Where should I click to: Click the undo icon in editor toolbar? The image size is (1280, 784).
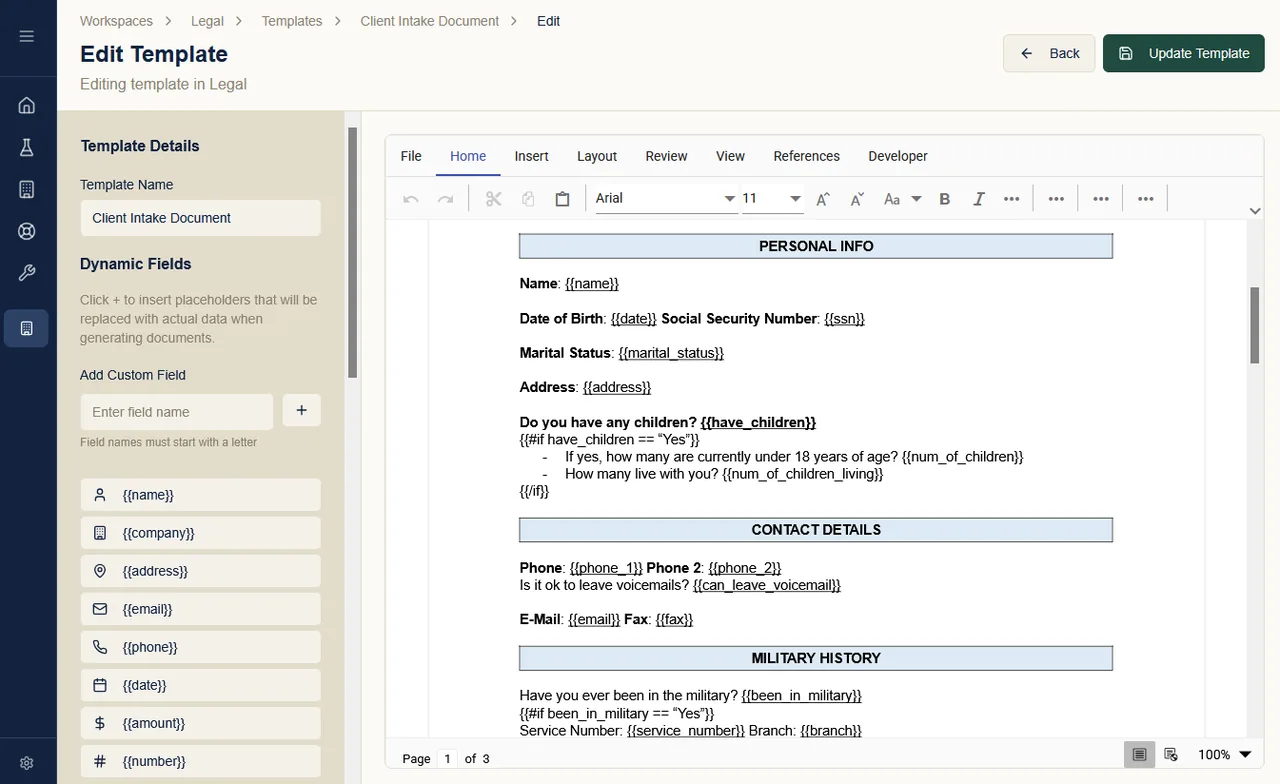(411, 199)
